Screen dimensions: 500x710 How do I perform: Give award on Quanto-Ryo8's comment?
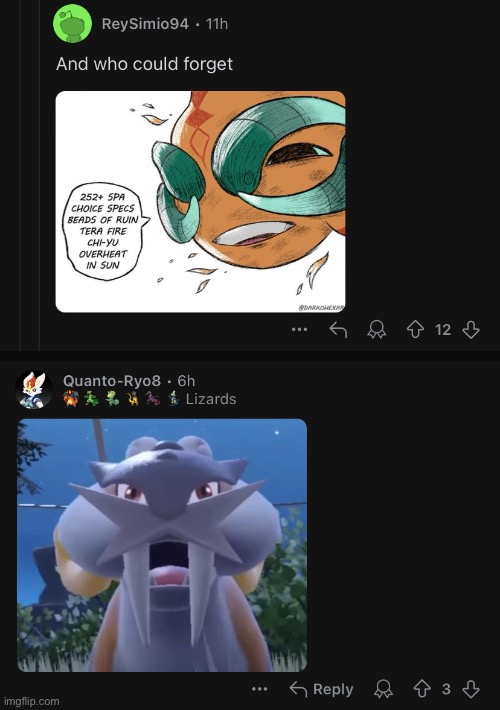383,689
